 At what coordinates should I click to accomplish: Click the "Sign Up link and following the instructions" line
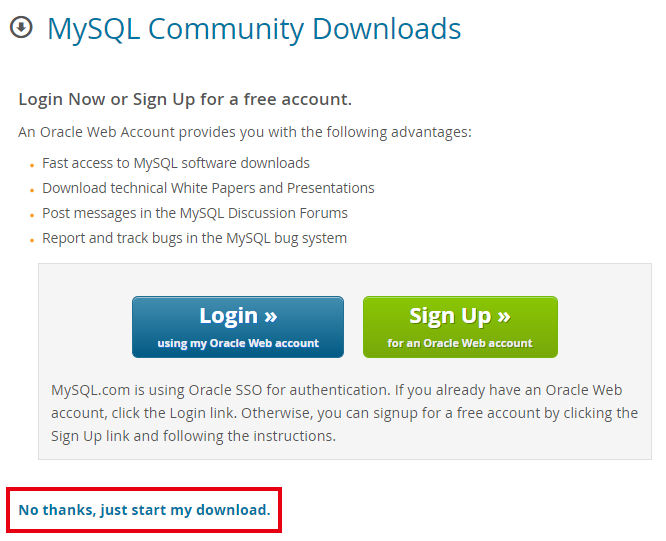click(193, 436)
